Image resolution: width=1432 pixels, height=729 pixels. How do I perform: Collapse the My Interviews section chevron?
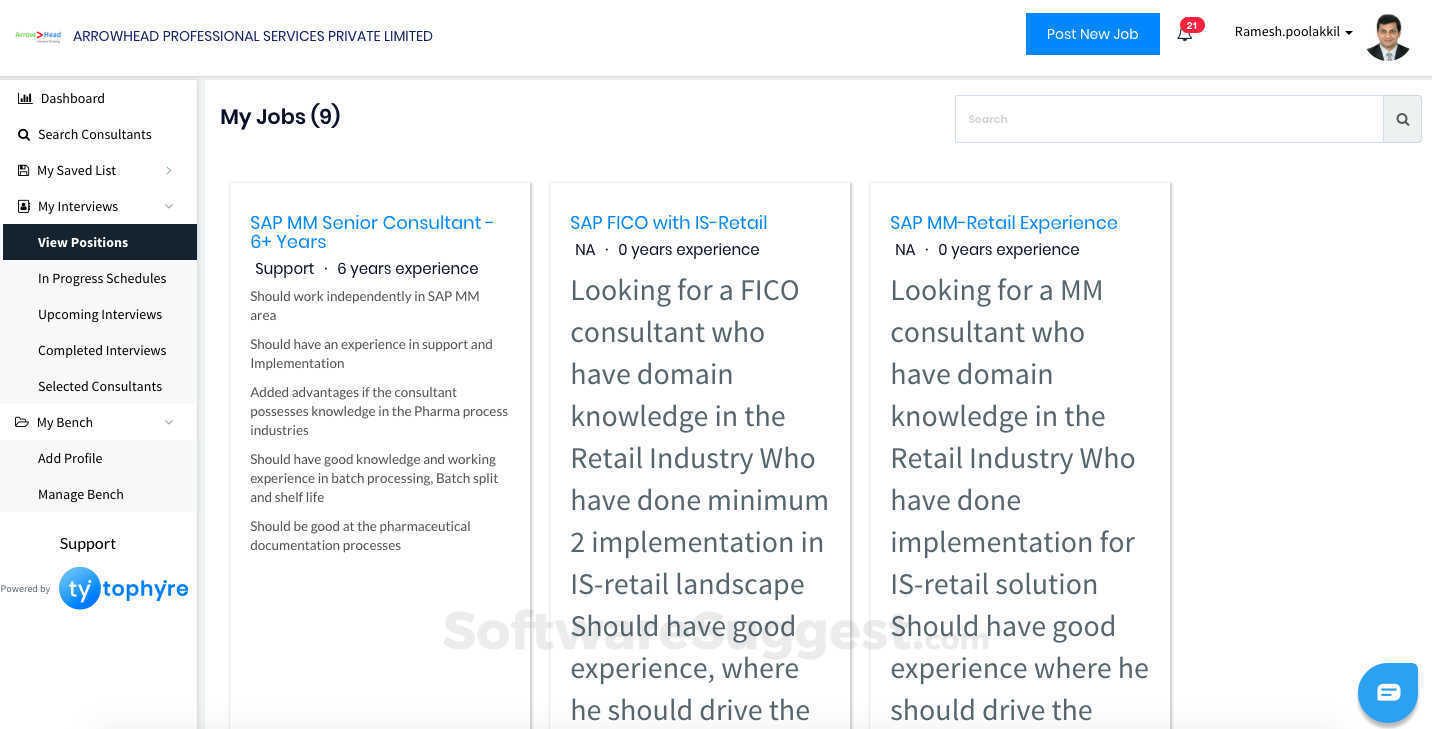[x=169, y=206]
